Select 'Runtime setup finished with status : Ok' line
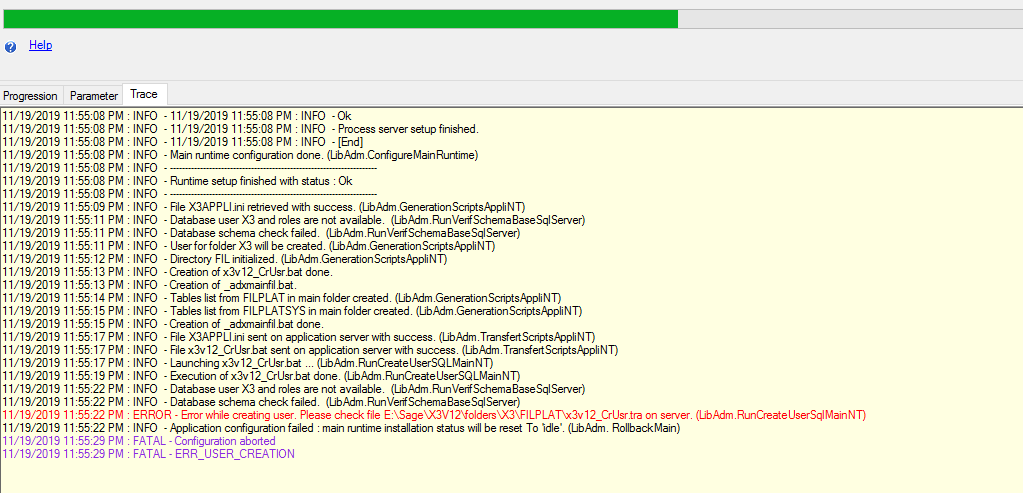 coord(177,181)
